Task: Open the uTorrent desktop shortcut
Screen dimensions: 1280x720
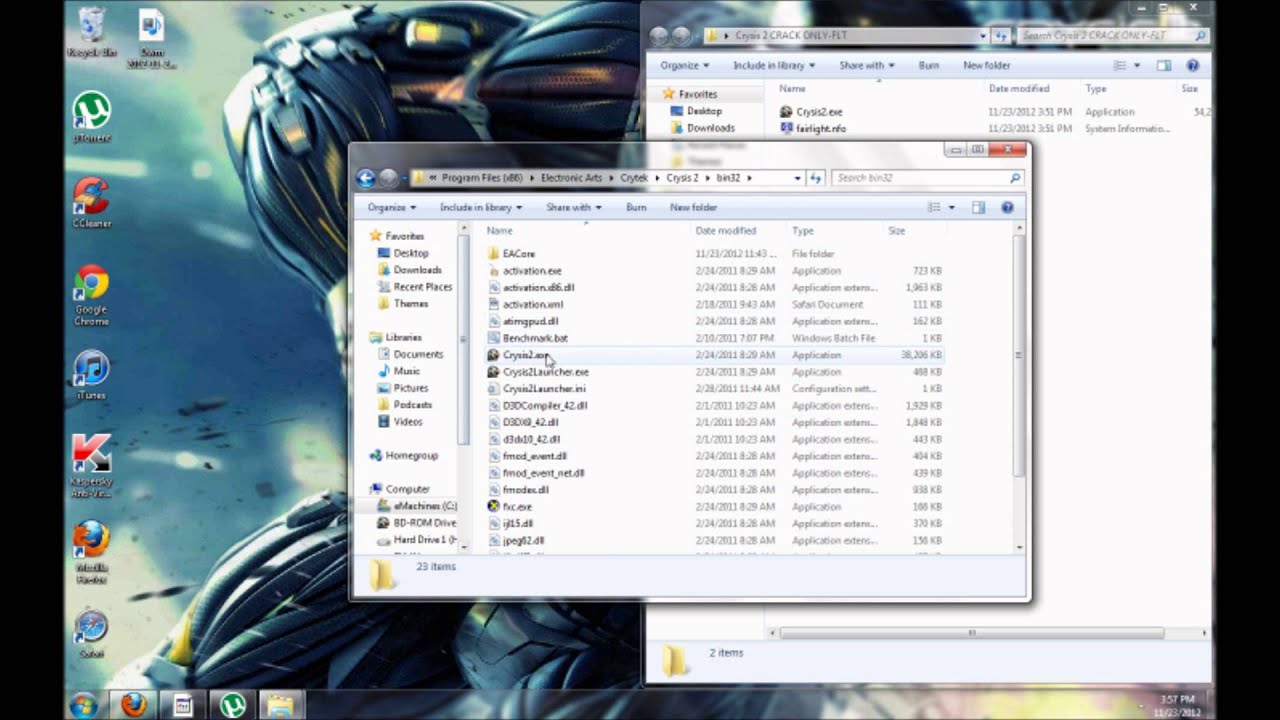Action: click(x=92, y=117)
